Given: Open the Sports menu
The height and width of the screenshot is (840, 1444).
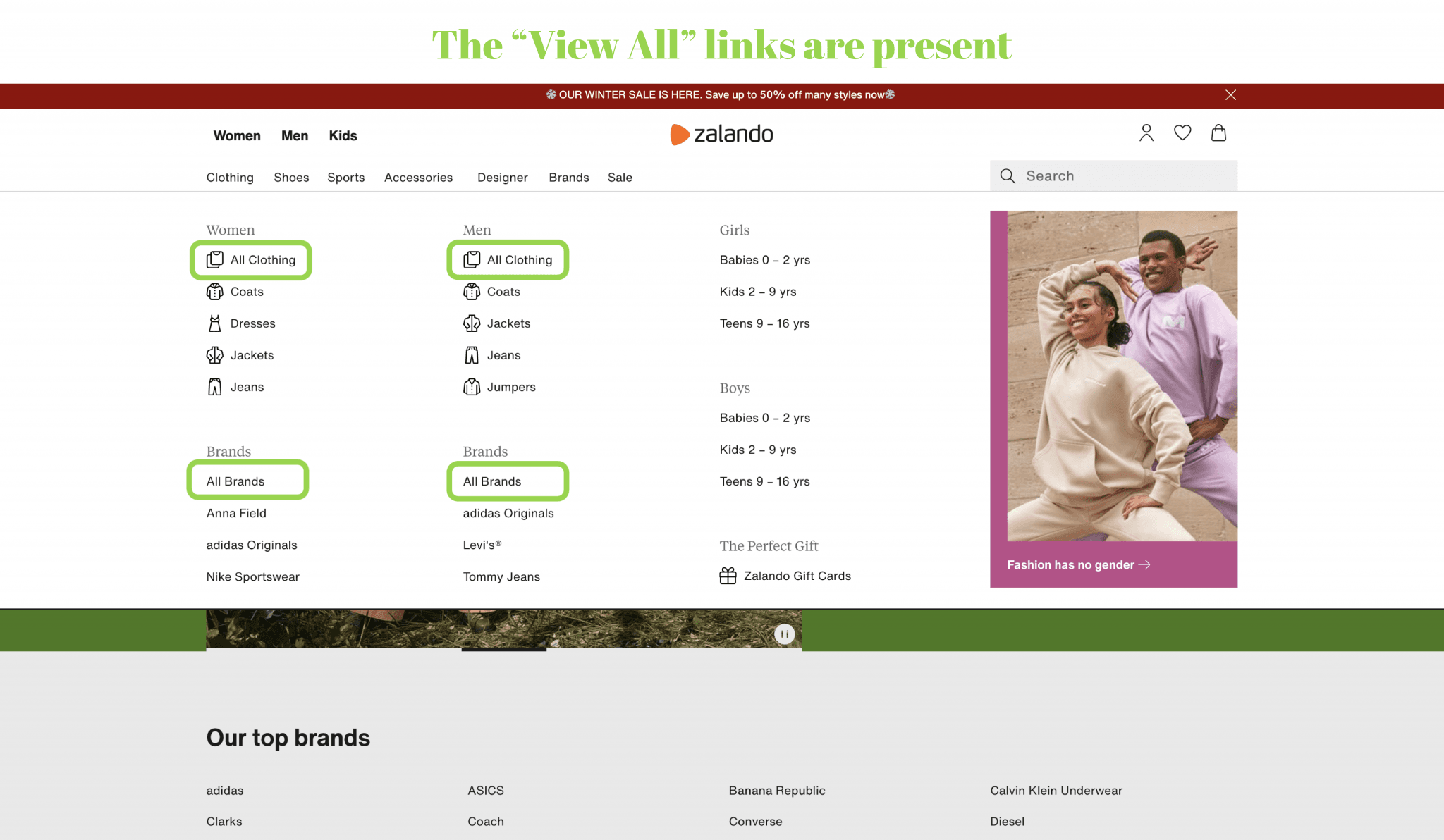Looking at the screenshot, I should (345, 178).
